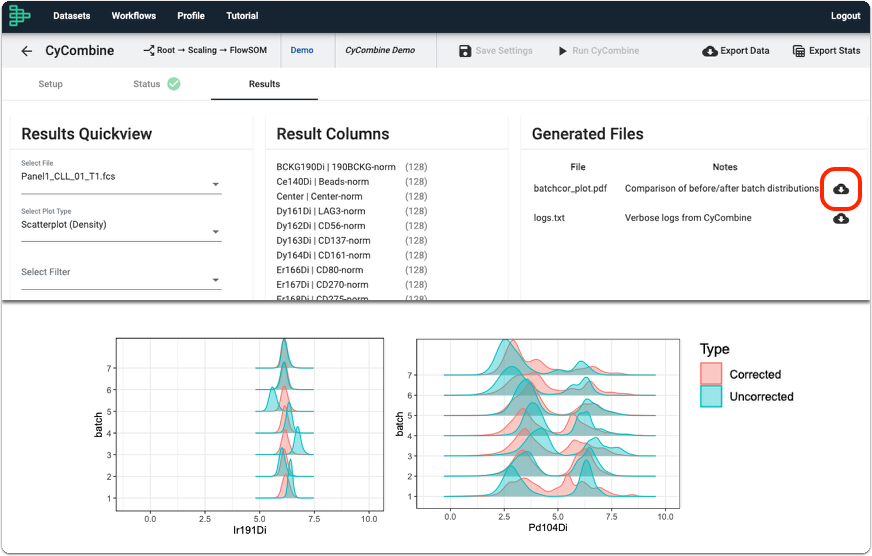Go back using the left arrow icon
This screenshot has height=556, width=872.
point(27,51)
